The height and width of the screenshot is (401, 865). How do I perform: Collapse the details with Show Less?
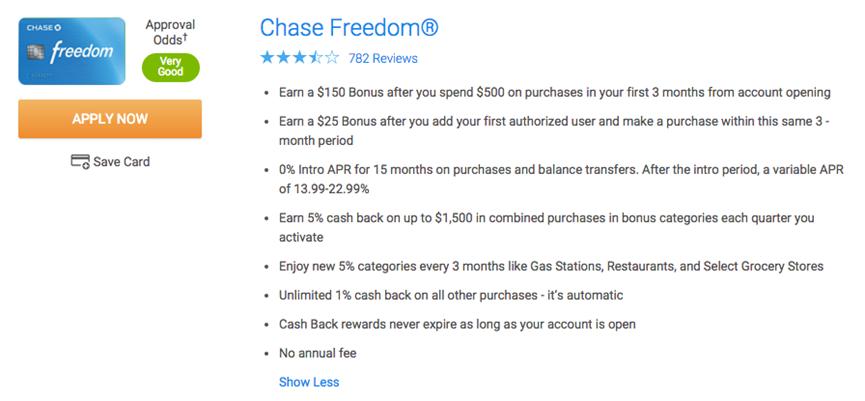click(x=309, y=382)
